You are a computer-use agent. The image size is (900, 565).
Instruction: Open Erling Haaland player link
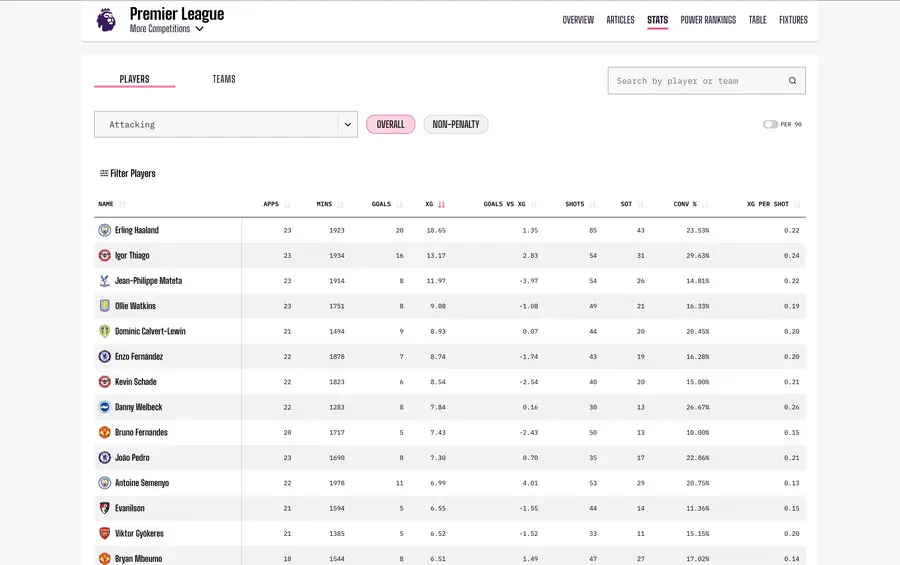[137, 230]
